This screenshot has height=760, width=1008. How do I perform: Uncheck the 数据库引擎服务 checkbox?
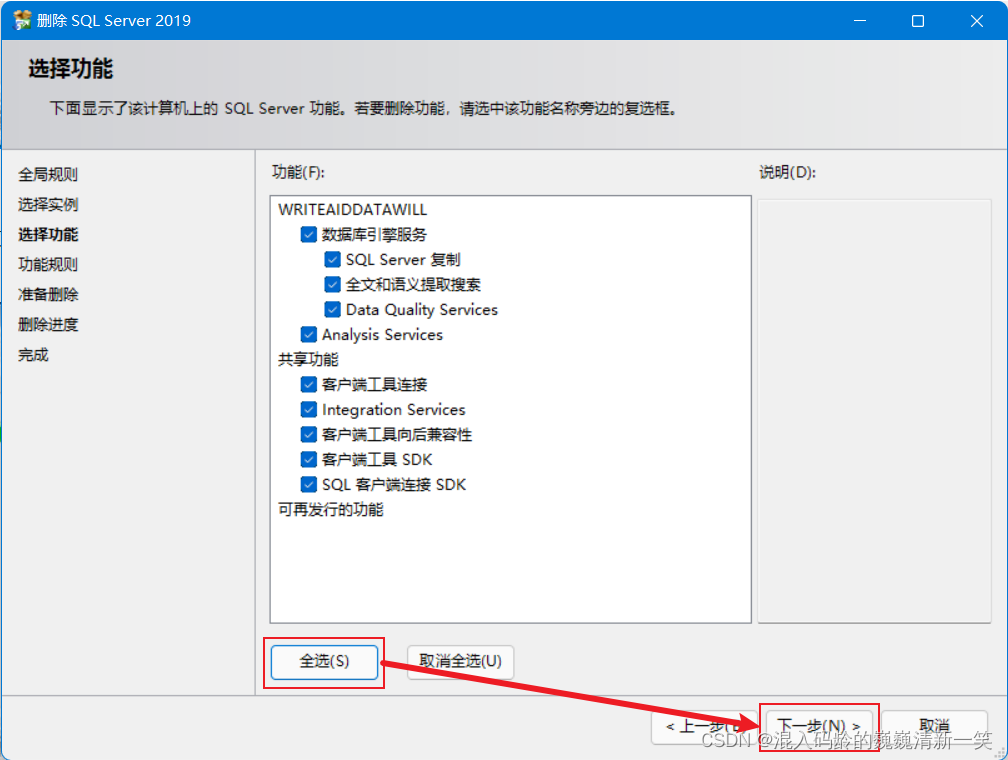(x=309, y=235)
